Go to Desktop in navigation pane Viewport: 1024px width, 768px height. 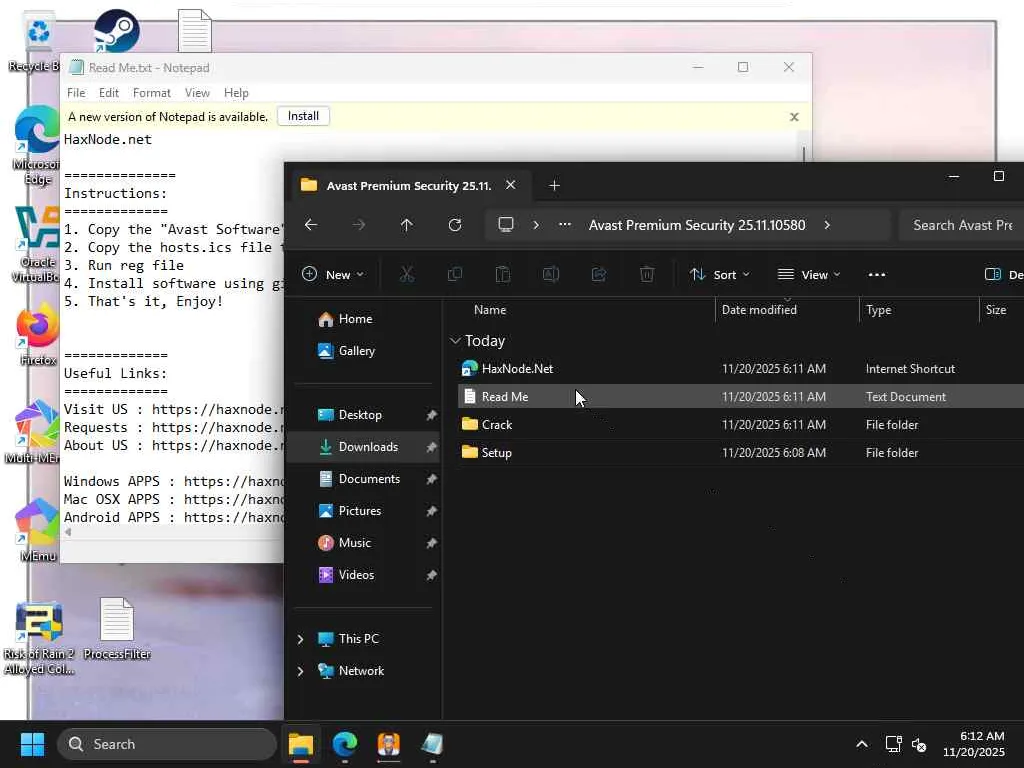click(363, 415)
